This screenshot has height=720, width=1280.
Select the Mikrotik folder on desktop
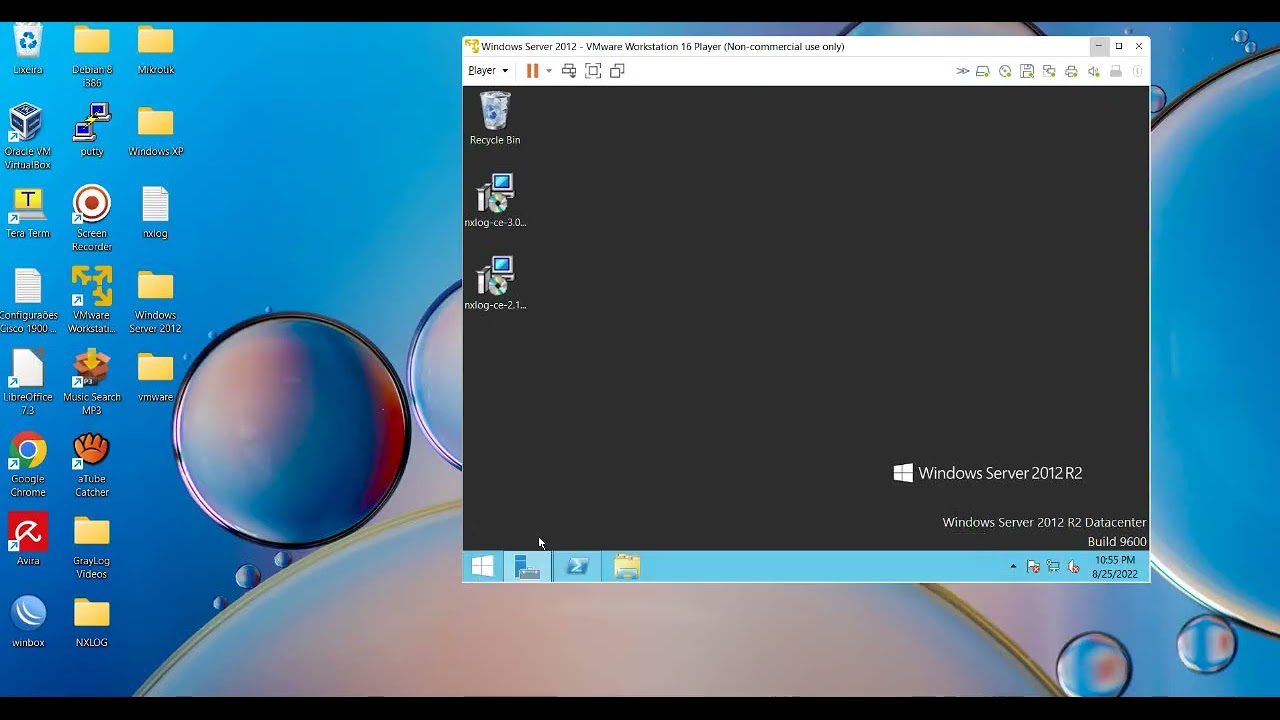point(156,49)
